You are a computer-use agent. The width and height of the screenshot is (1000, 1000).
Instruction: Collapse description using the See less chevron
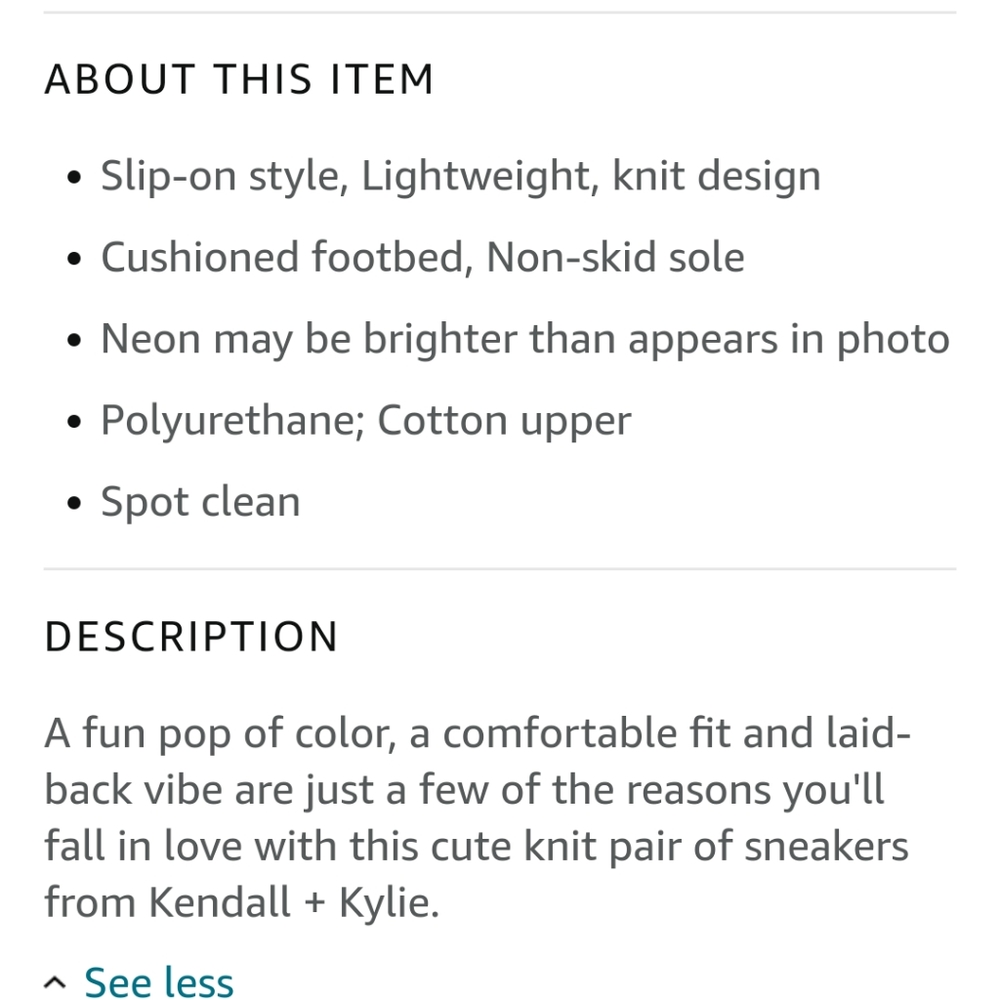(x=55, y=980)
